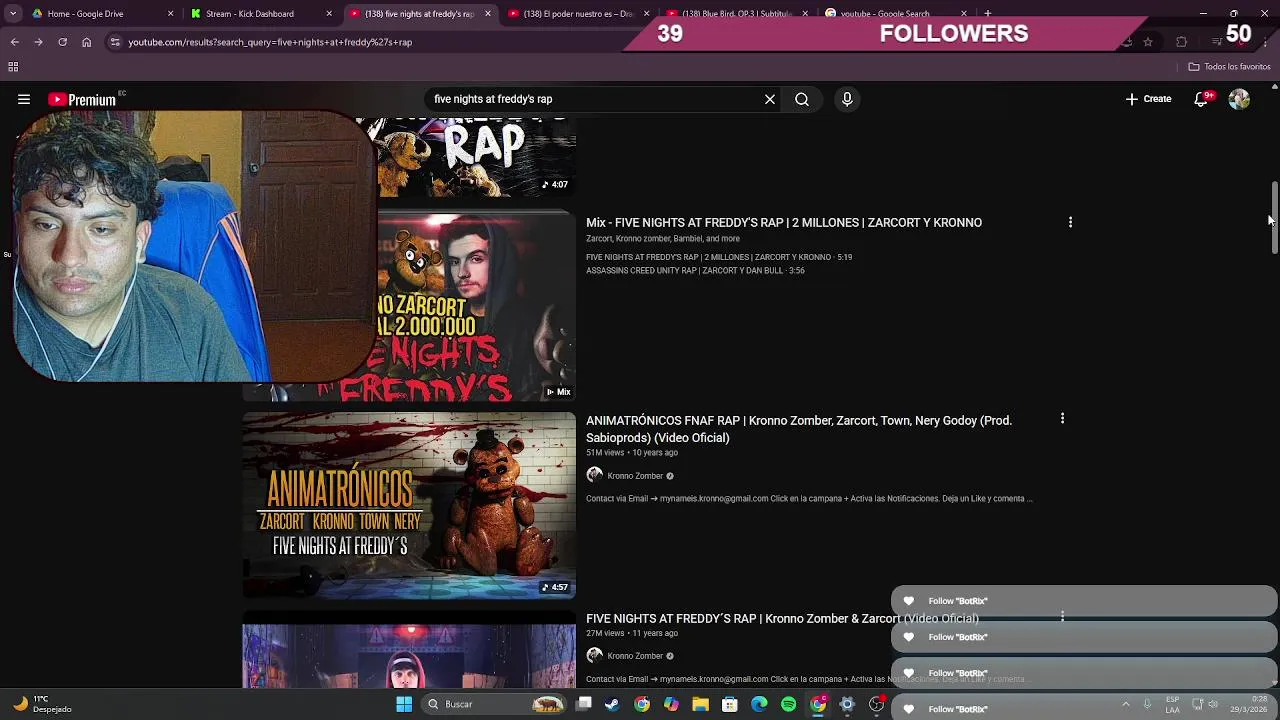Select FIVE NIGHTS AT FREDDY'S RAP 5:19 mix entry

click(719, 257)
